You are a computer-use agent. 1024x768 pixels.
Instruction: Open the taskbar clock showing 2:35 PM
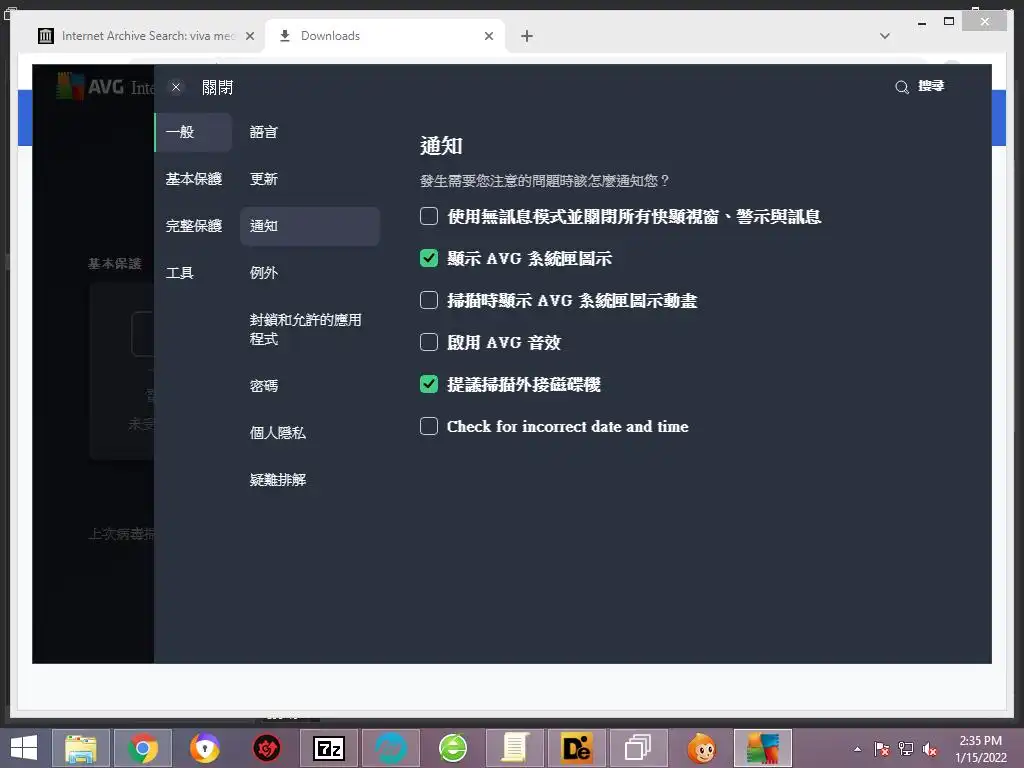click(x=980, y=749)
